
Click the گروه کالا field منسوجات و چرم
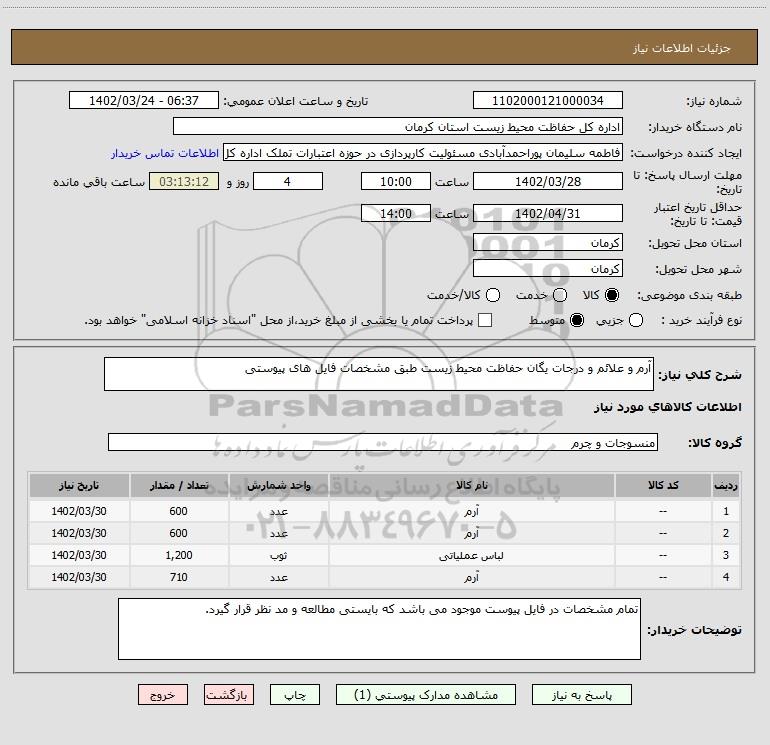[383, 442]
